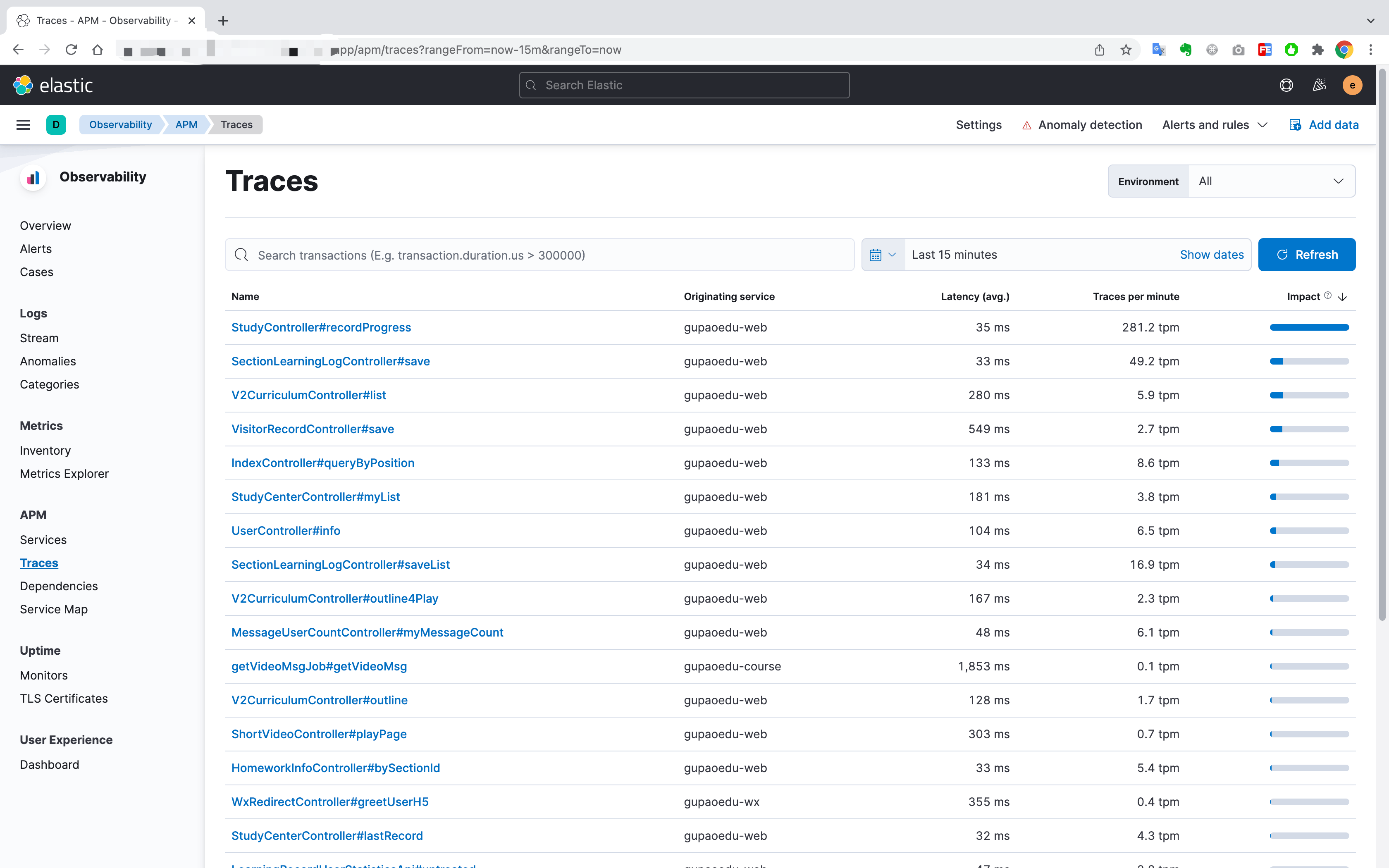1389x868 pixels.
Task: Click the Elastic logo
Action: pos(53,85)
